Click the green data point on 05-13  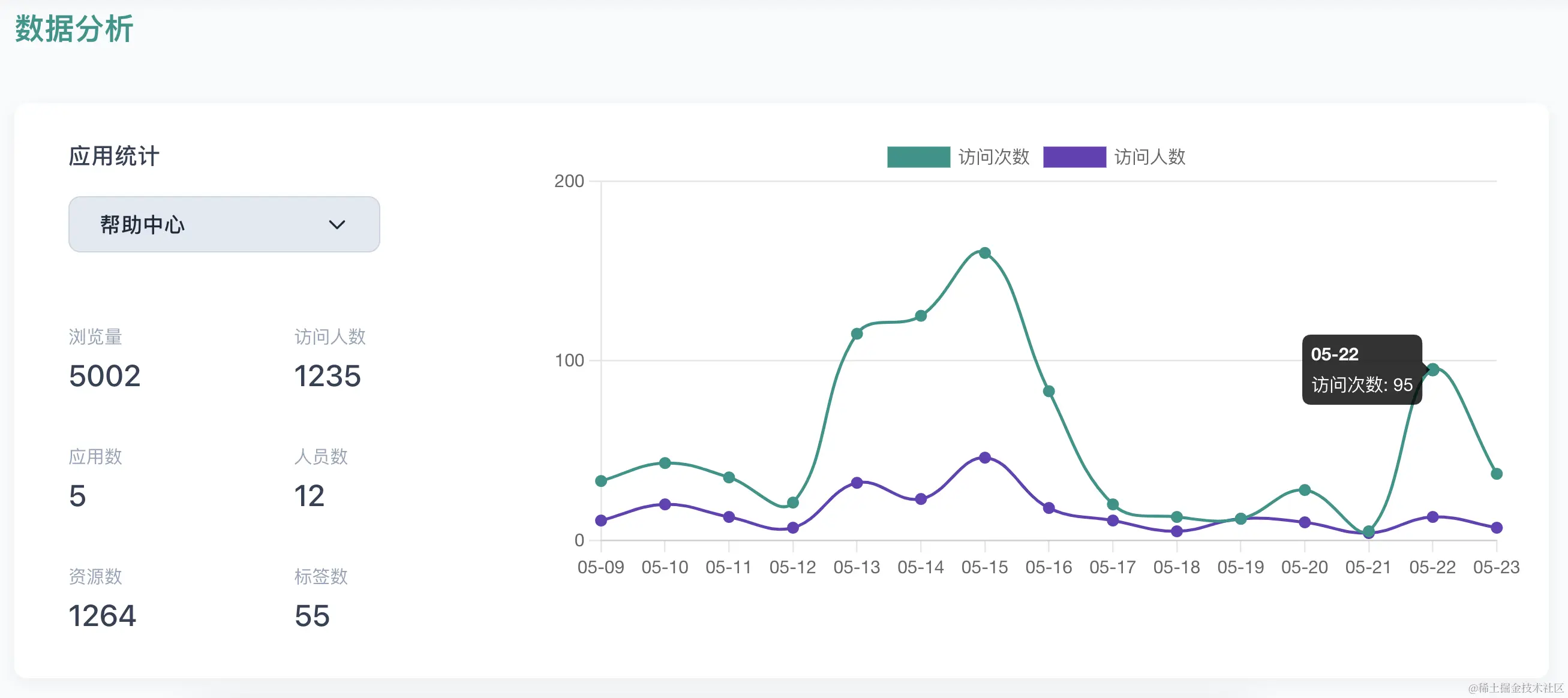(x=857, y=333)
